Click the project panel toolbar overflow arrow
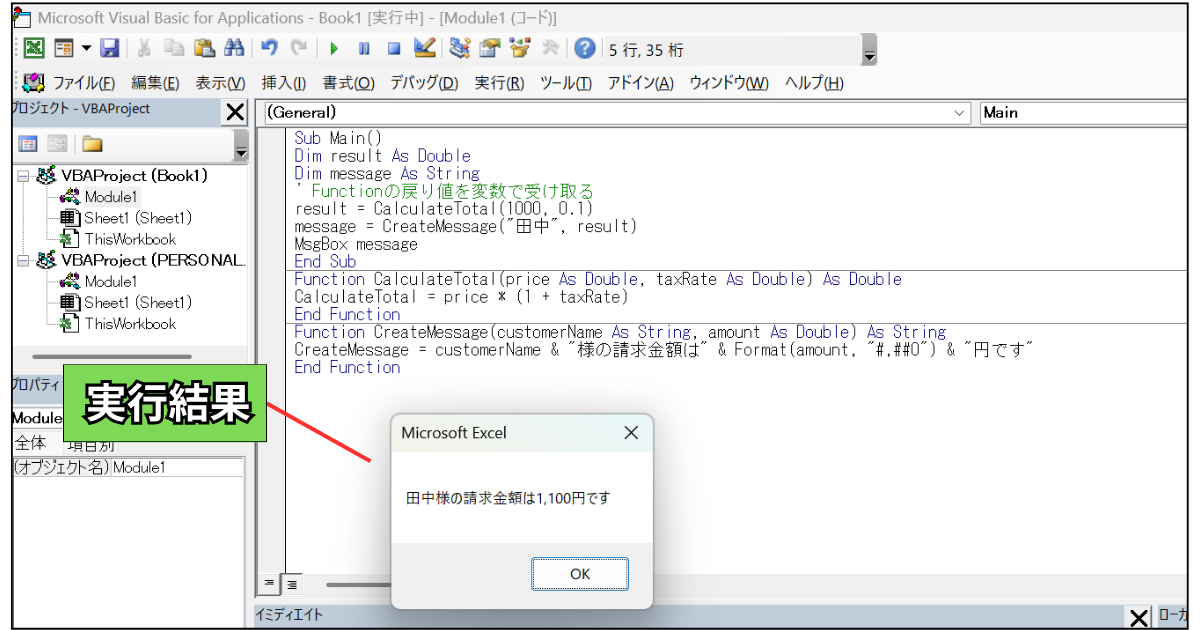This screenshot has height=630, width=1200. point(241,146)
